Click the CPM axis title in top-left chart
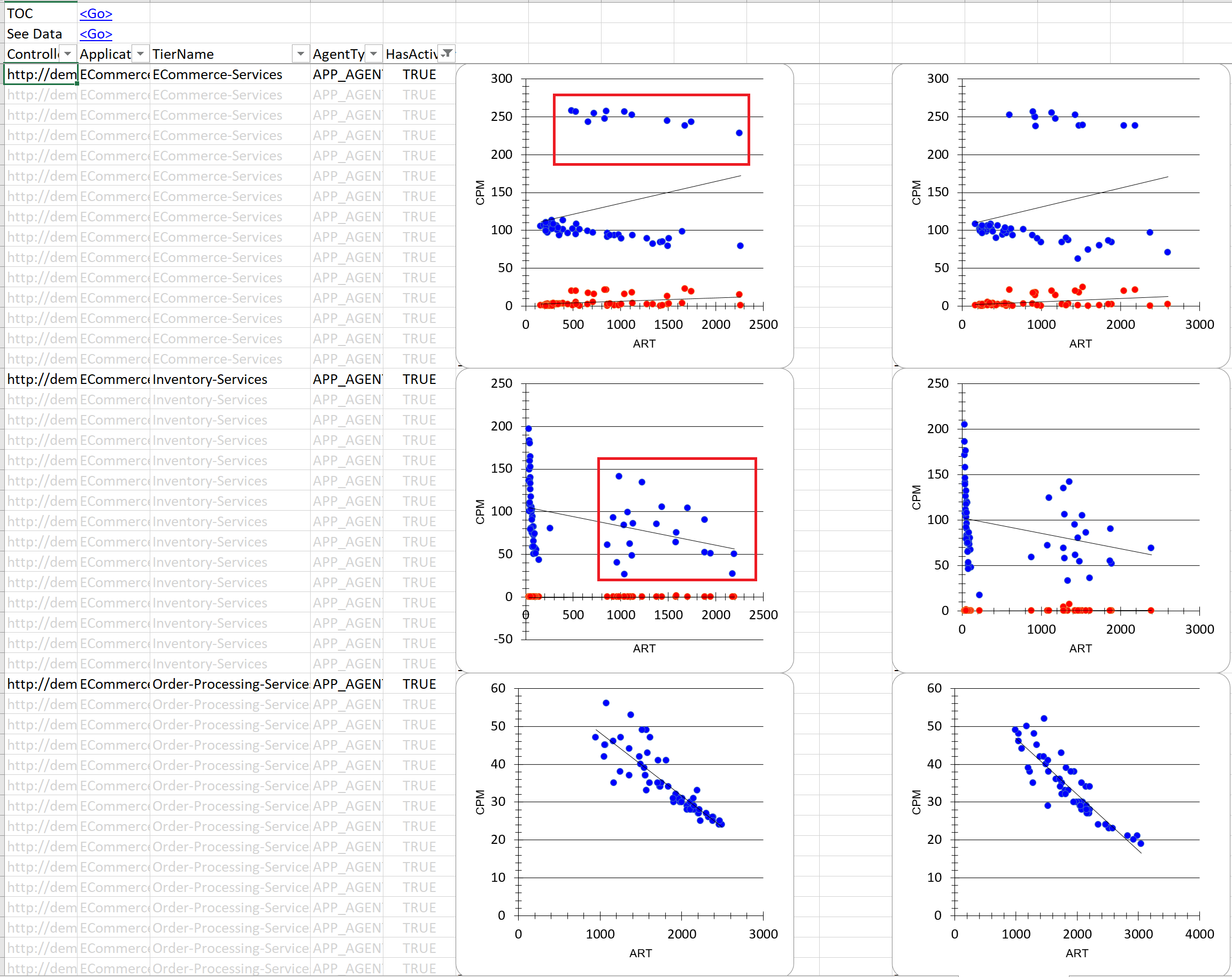Image resolution: width=1232 pixels, height=977 pixels. click(x=480, y=193)
